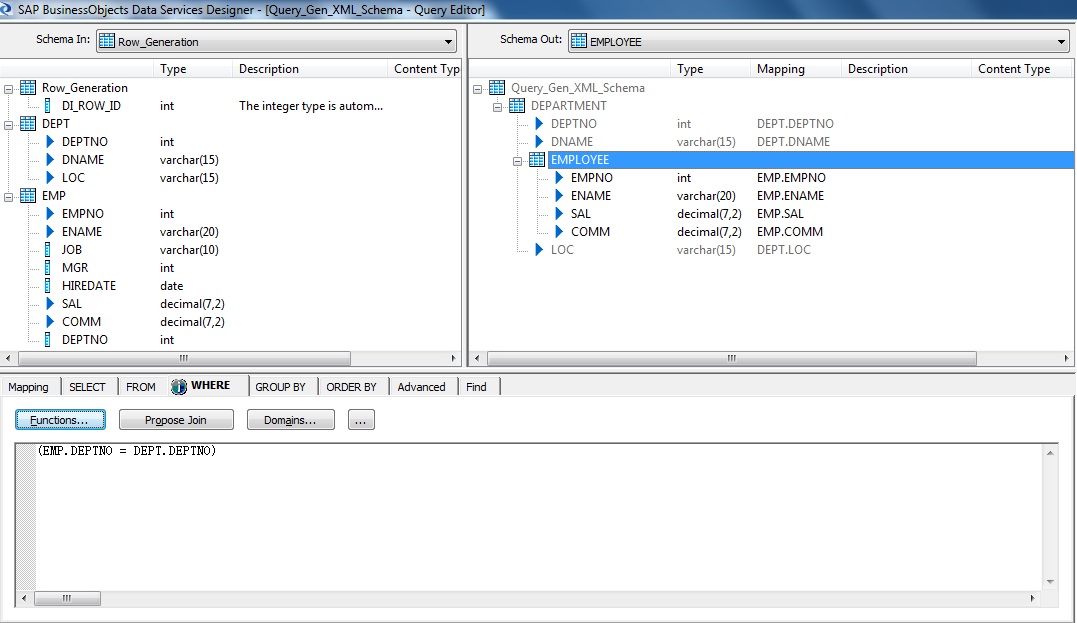
Task: Click the Schema Out horizontal scrollbar thumb
Action: pos(732,358)
